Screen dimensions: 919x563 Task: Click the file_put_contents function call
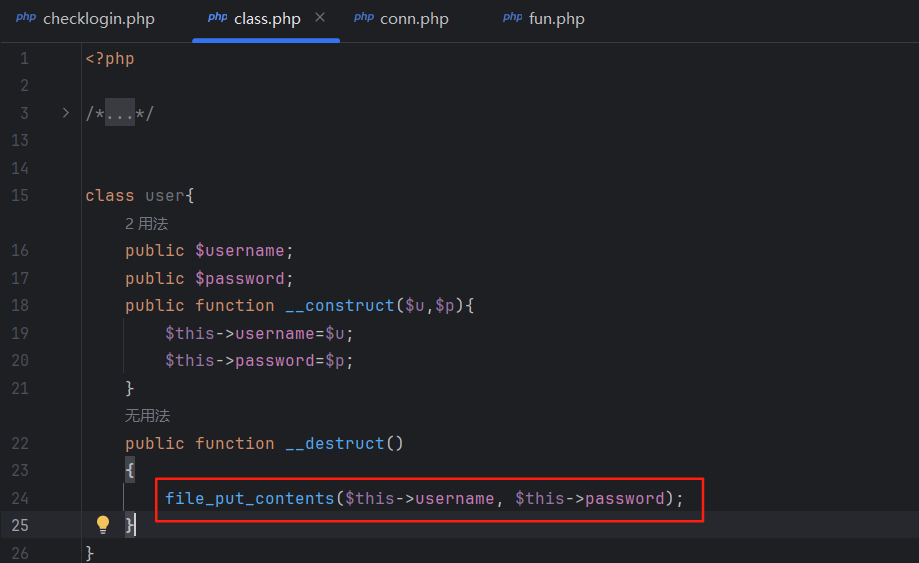(249, 499)
